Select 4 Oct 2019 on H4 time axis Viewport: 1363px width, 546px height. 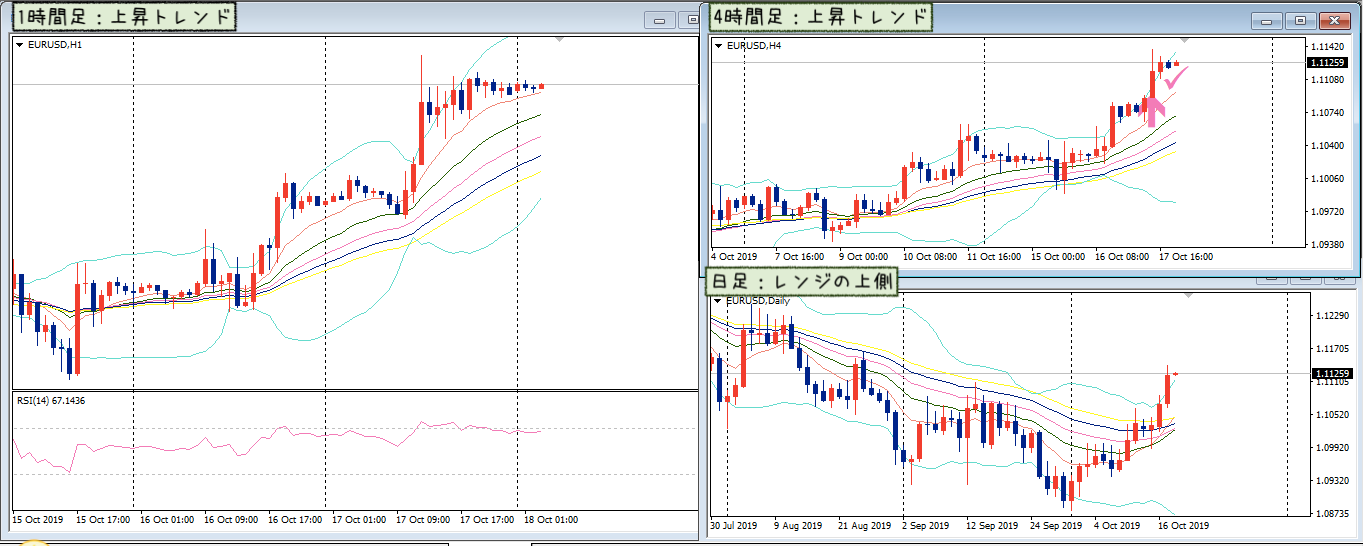click(734, 257)
